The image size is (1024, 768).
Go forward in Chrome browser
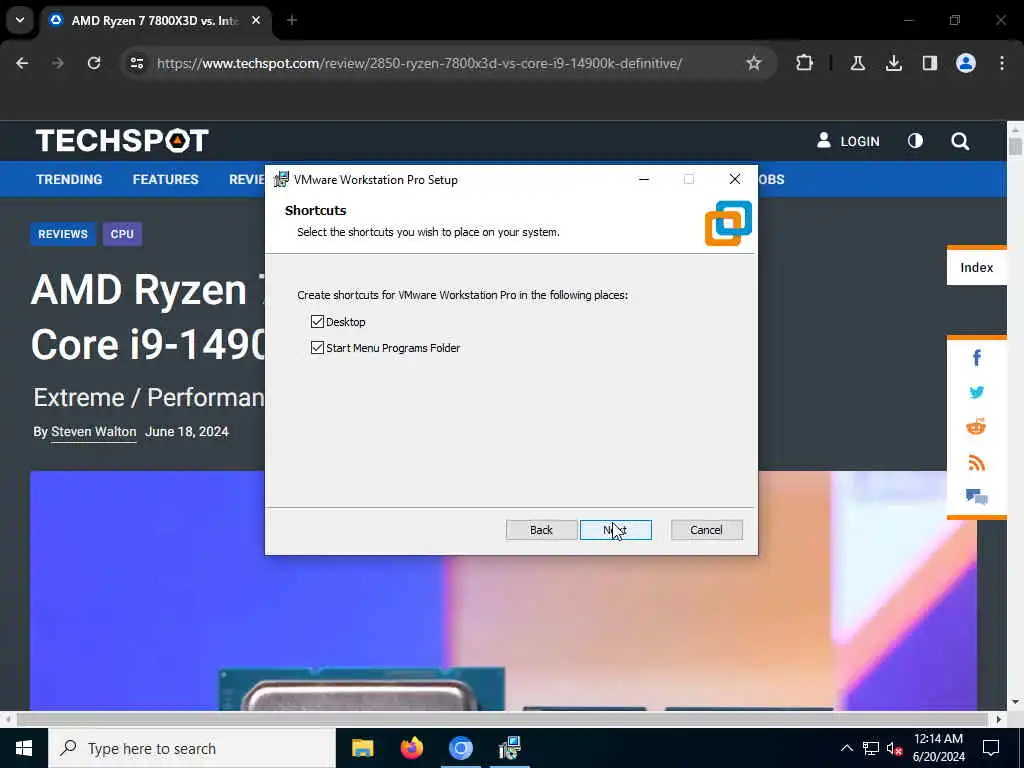point(57,63)
